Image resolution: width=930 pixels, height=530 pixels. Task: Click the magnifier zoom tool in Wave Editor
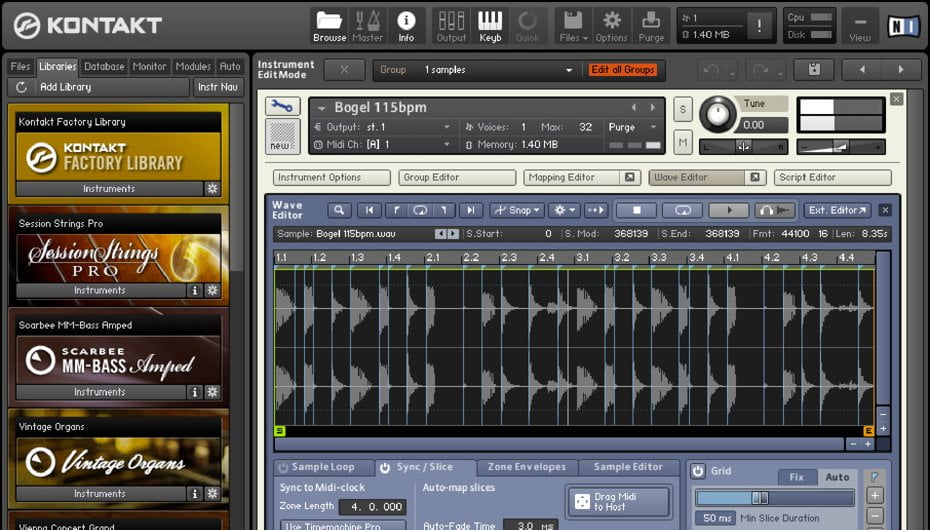click(339, 210)
